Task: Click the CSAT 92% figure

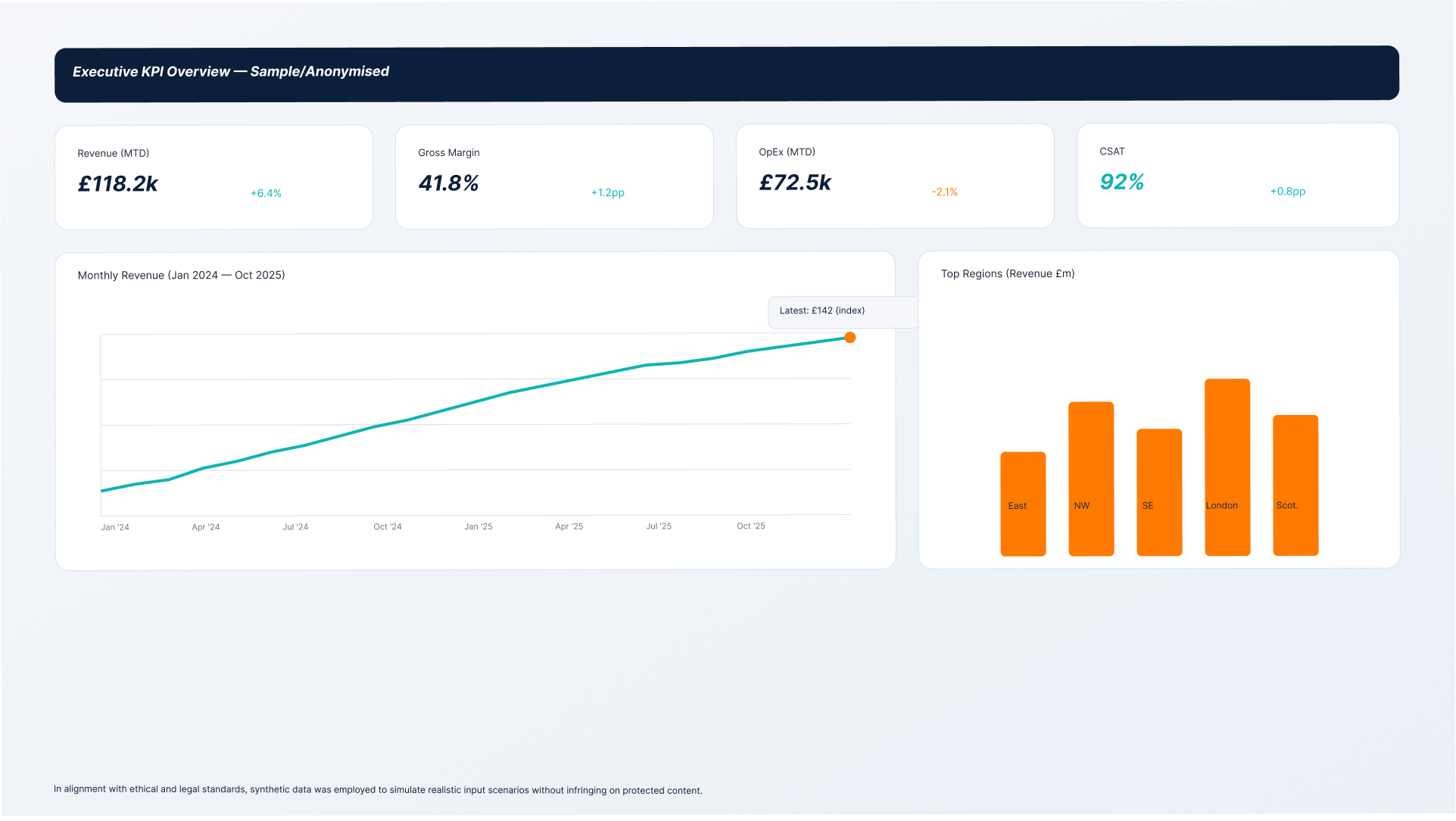Action: click(x=1121, y=182)
